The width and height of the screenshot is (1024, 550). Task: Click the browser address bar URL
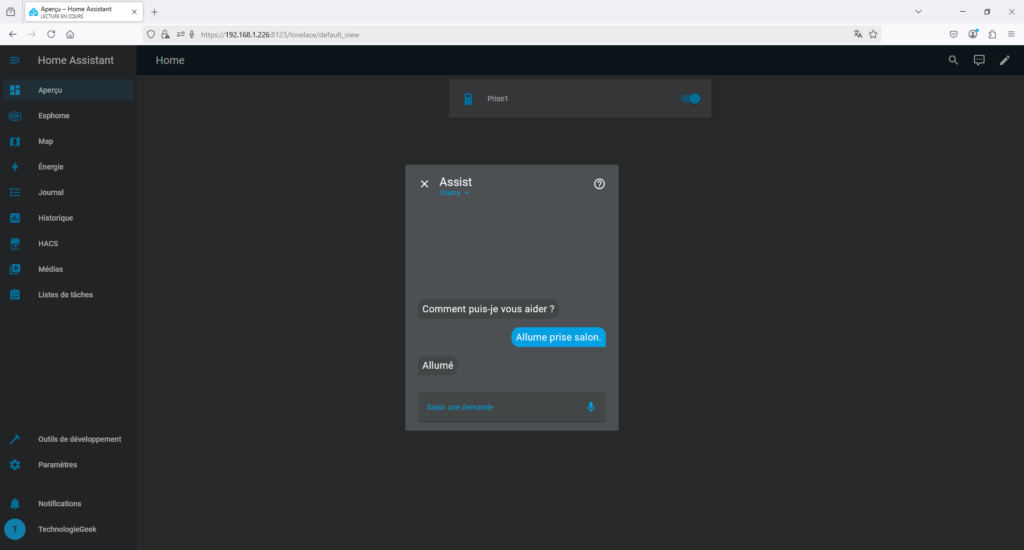pos(280,35)
